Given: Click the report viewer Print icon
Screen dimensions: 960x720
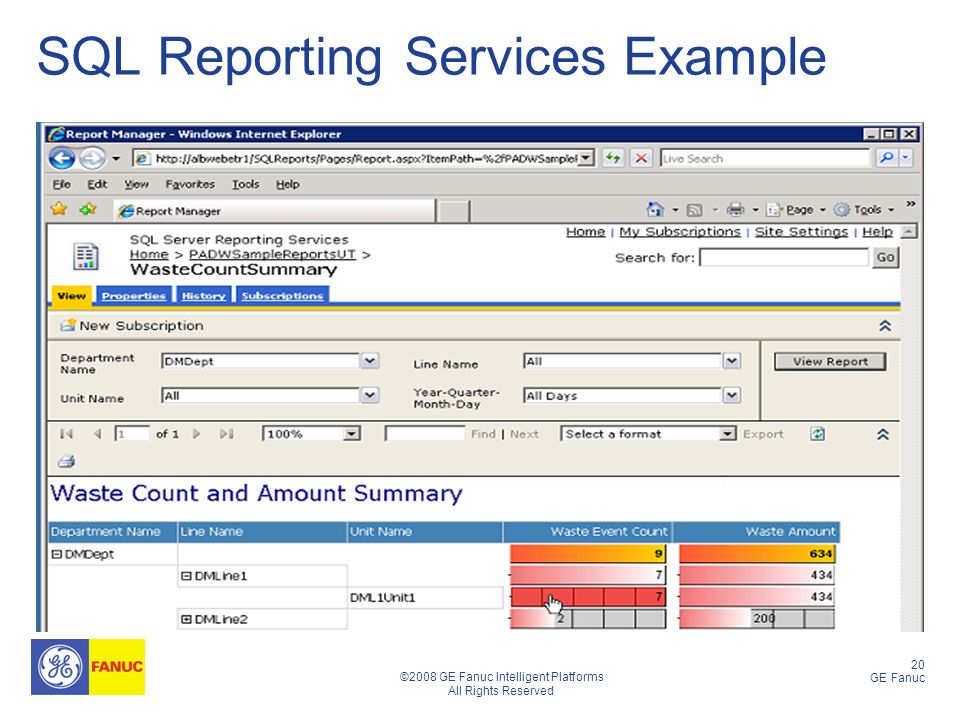Looking at the screenshot, I should pos(67,462).
